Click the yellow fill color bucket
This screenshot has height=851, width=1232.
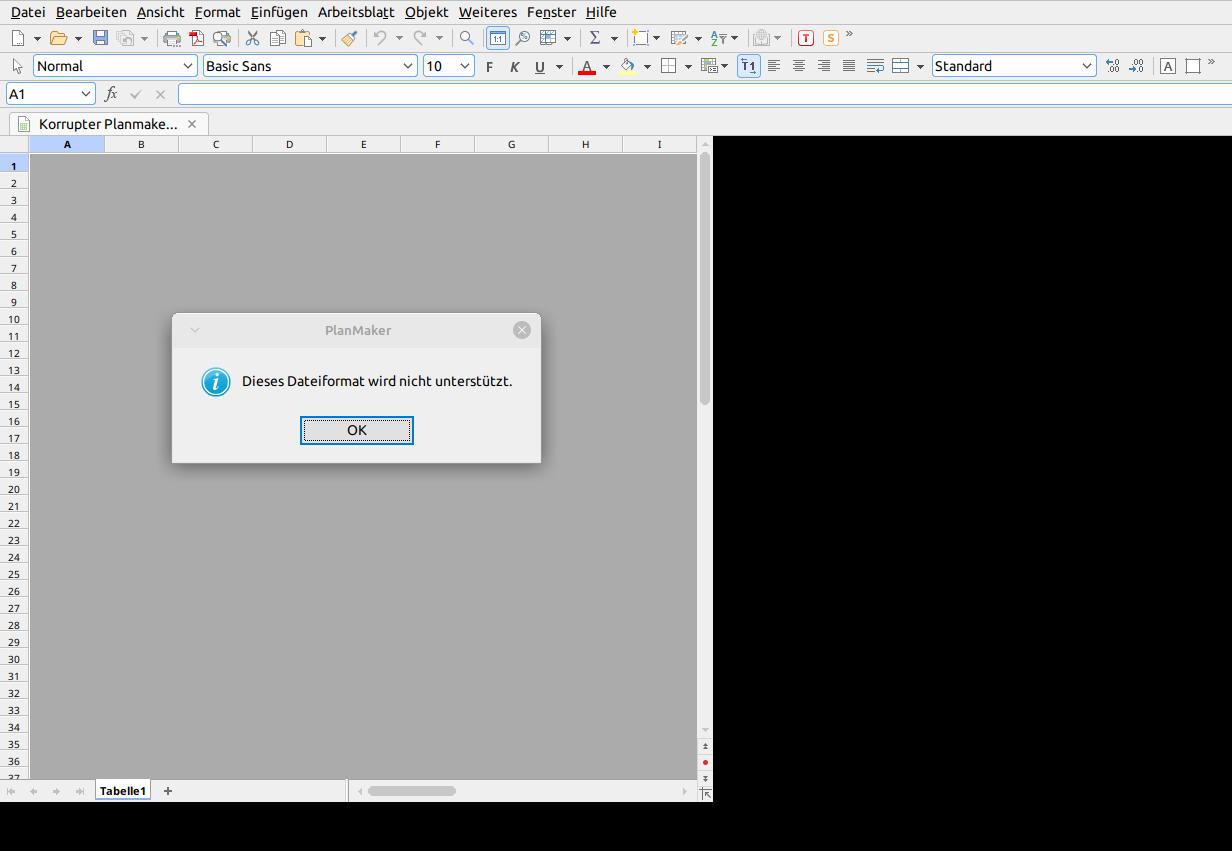coord(628,67)
